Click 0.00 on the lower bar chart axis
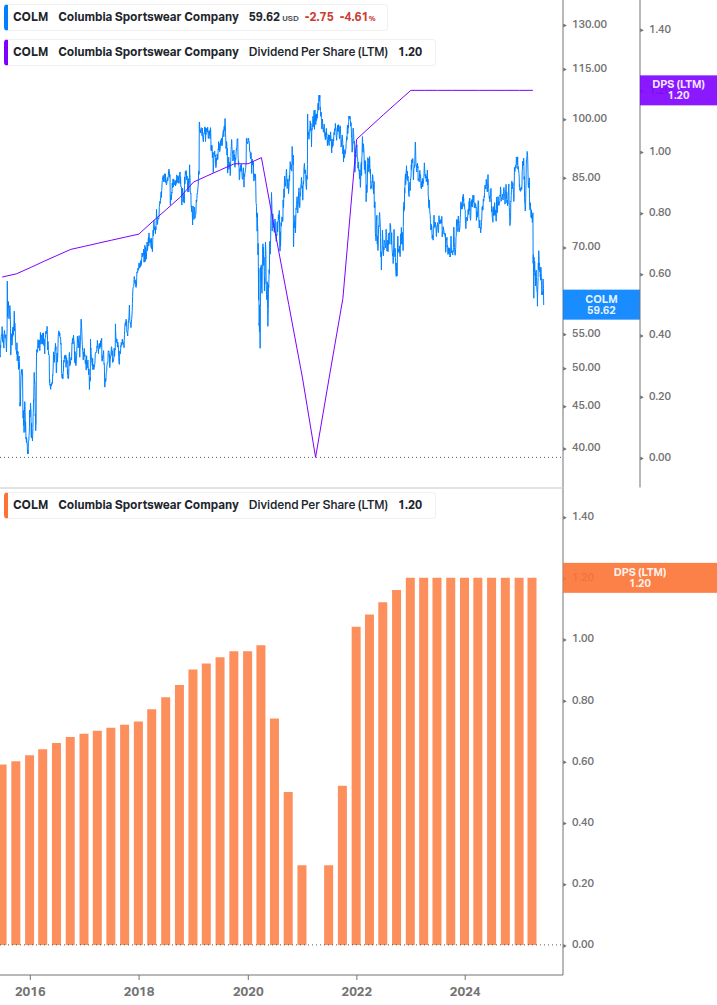This screenshot has width=717, height=1005. pos(583,945)
